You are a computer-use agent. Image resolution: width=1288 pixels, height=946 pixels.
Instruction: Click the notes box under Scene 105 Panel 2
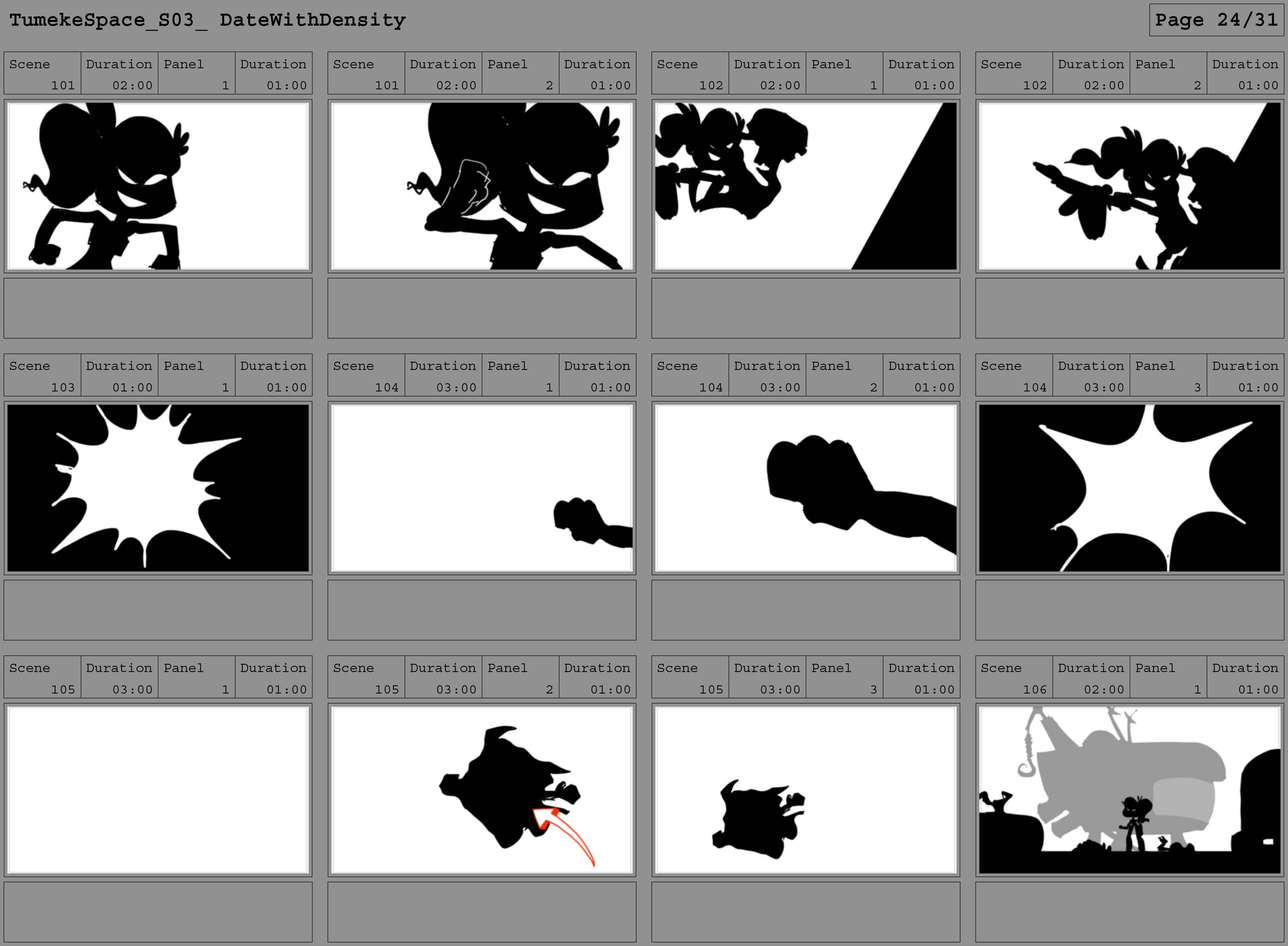(482, 912)
